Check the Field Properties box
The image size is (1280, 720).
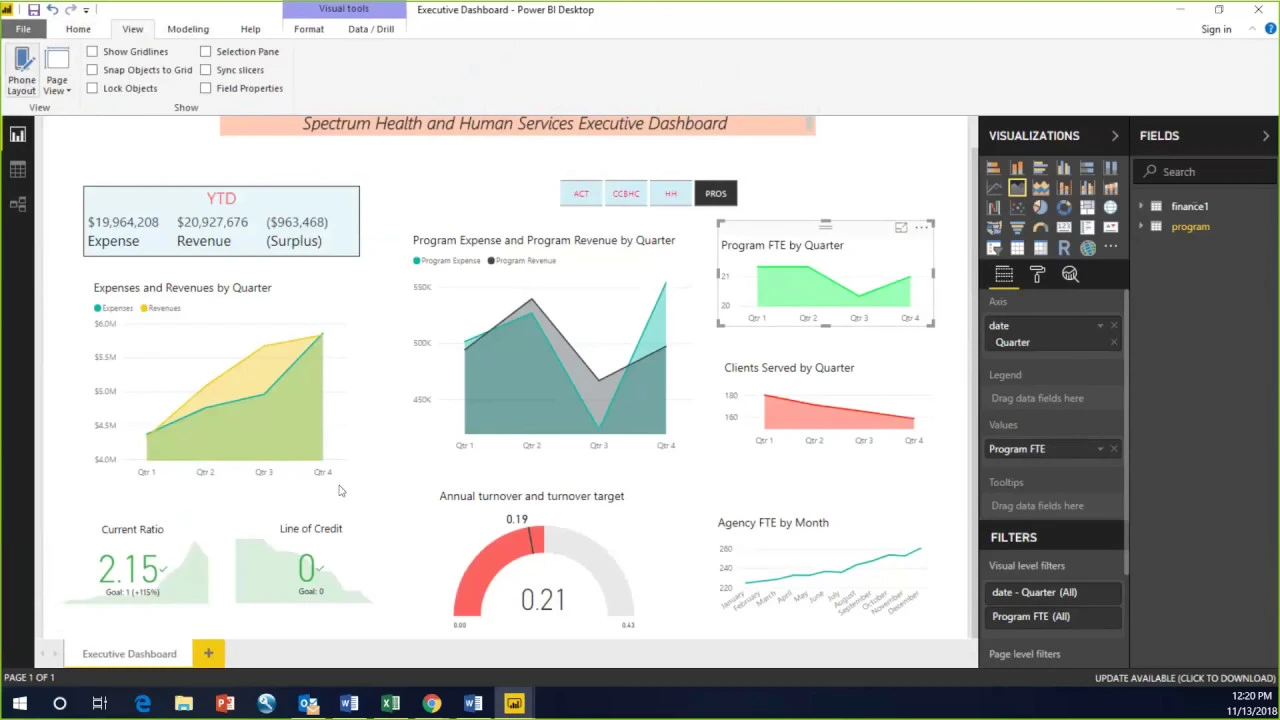click(x=205, y=88)
